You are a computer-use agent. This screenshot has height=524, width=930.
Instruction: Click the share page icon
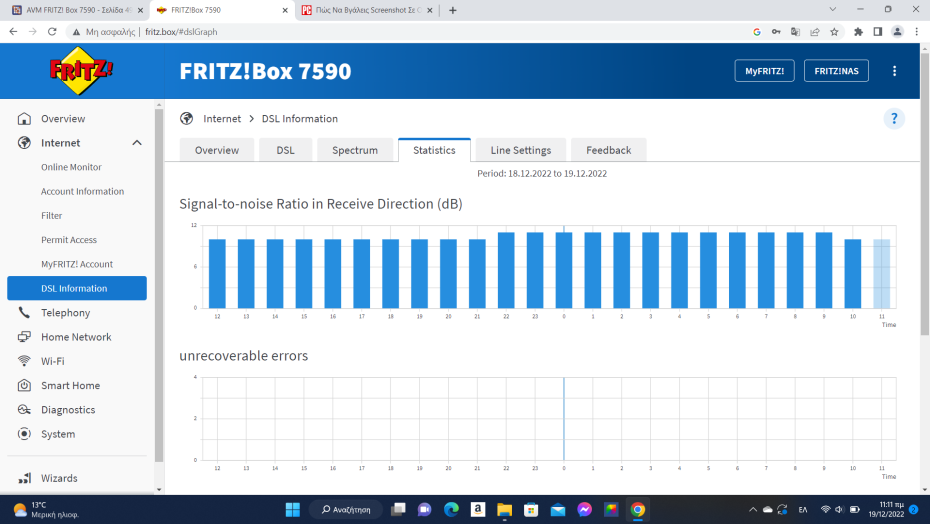tap(815, 32)
